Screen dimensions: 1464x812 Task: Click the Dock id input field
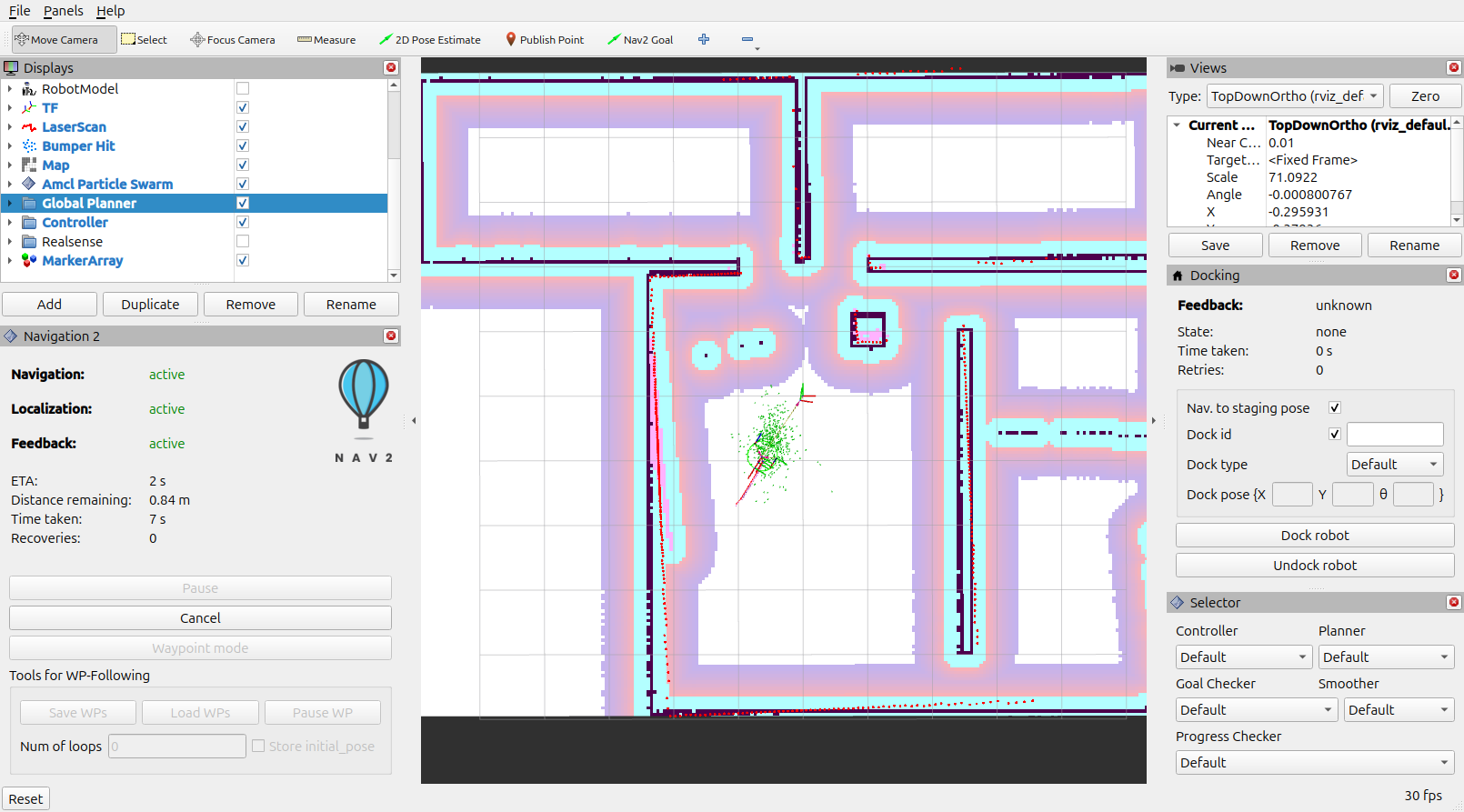[x=1394, y=435]
